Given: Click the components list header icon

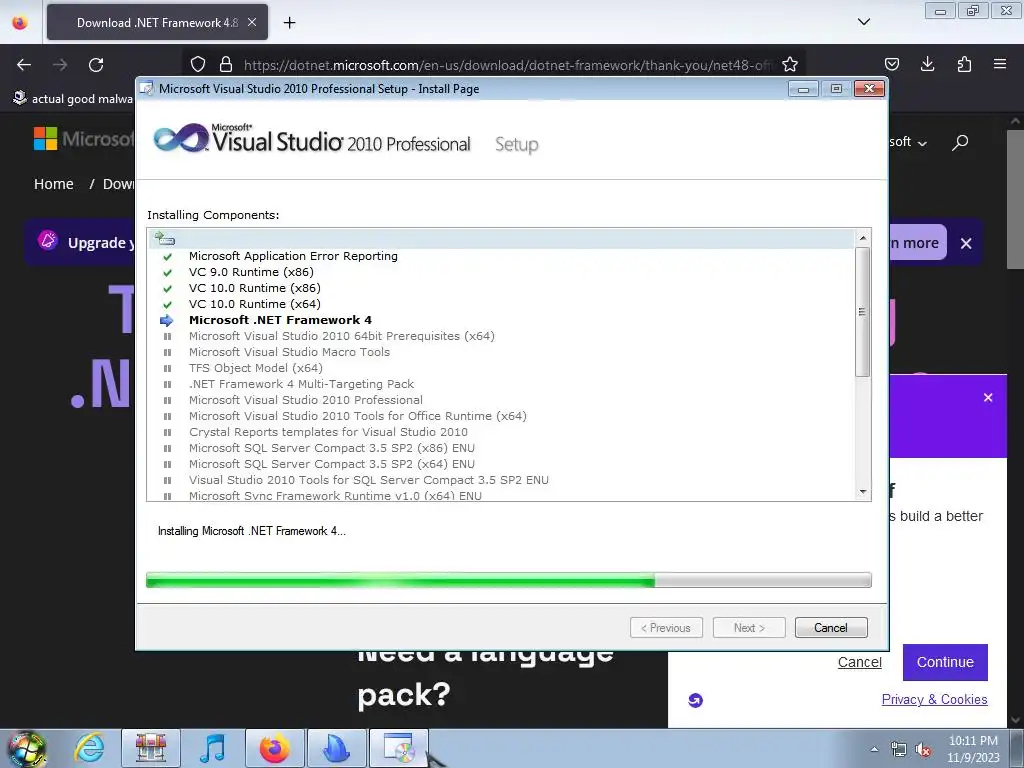Looking at the screenshot, I should tap(165, 238).
